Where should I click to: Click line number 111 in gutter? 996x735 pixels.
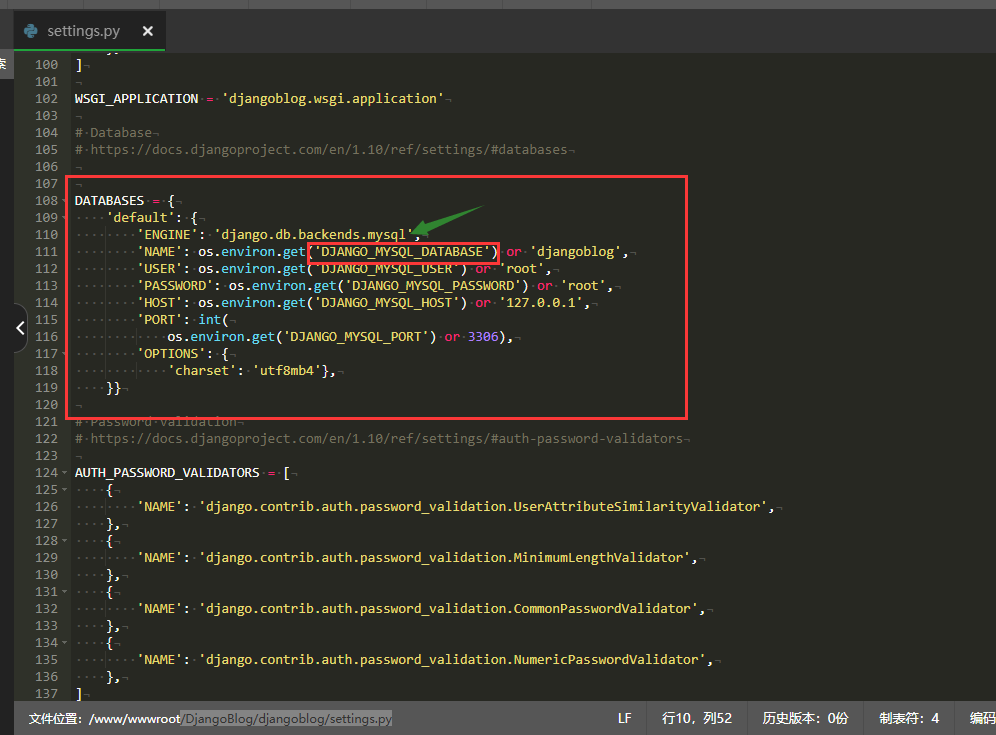pos(46,252)
